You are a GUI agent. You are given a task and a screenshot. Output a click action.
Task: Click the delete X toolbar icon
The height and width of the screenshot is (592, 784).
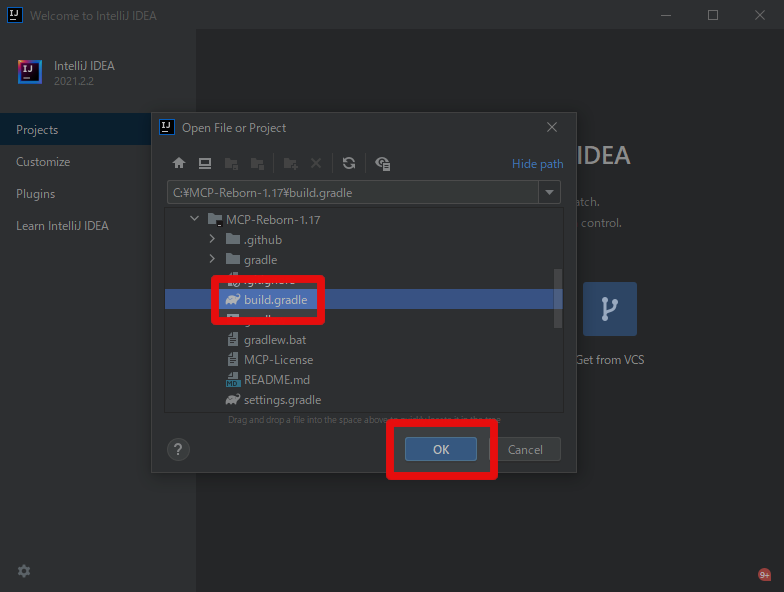pos(316,163)
